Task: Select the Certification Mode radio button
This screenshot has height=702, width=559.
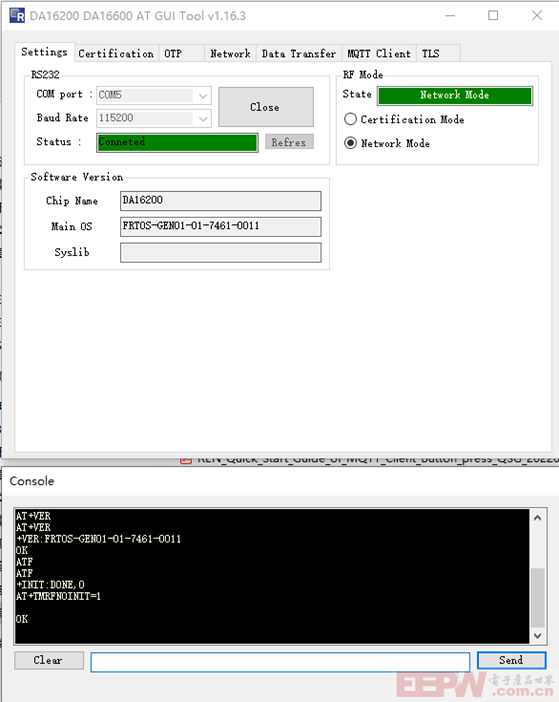Action: (350, 119)
